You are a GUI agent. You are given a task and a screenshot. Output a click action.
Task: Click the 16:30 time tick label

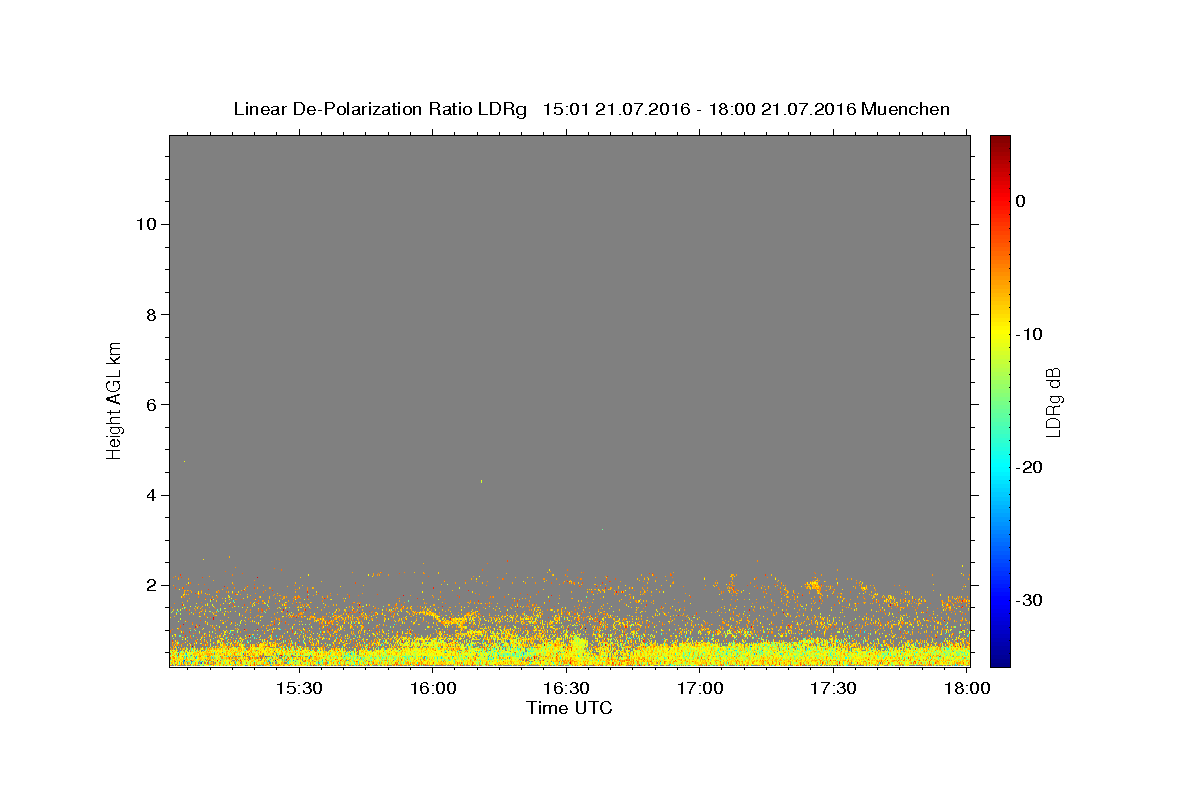(566, 688)
